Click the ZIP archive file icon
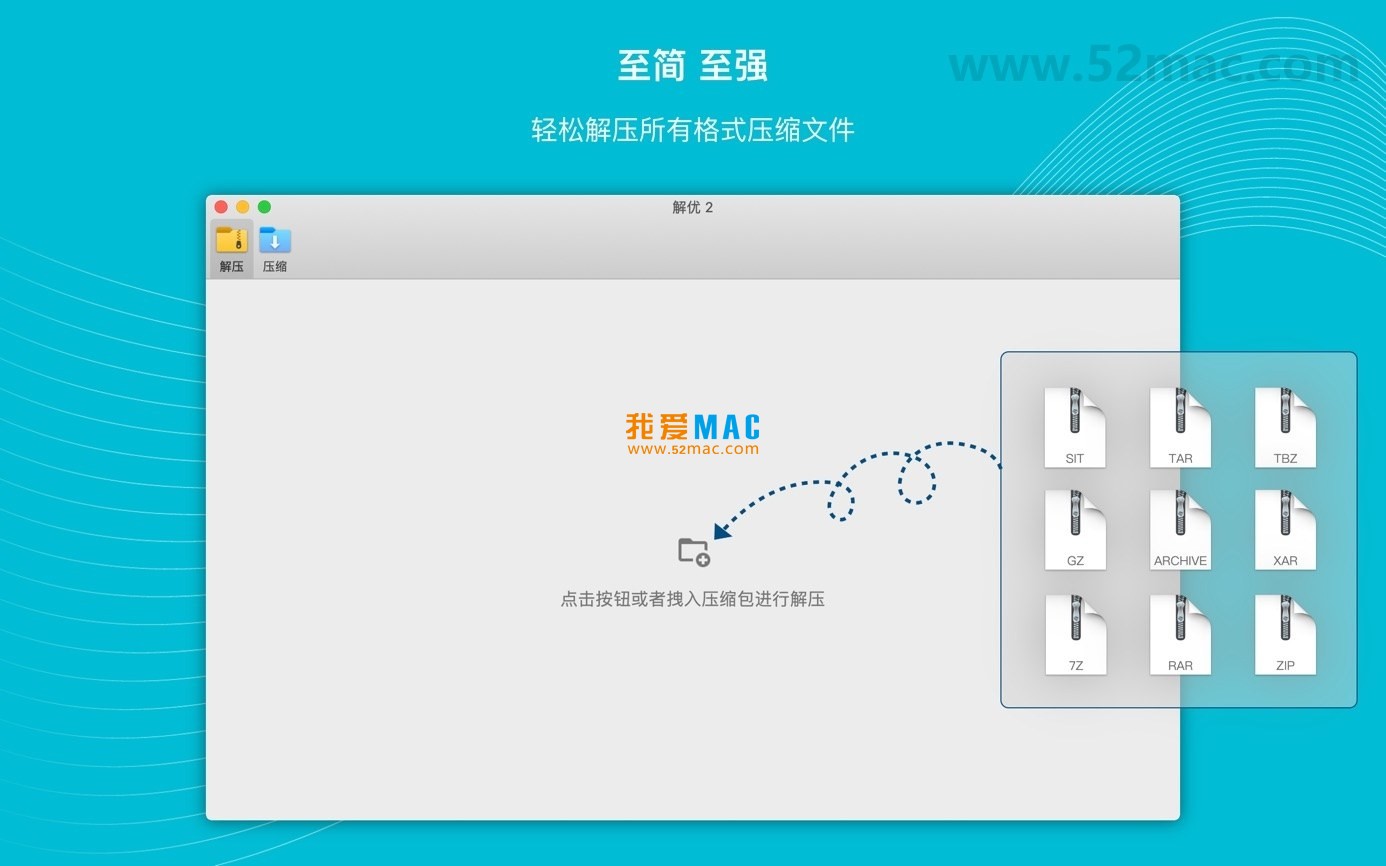Image resolution: width=1386 pixels, height=866 pixels. (1285, 632)
